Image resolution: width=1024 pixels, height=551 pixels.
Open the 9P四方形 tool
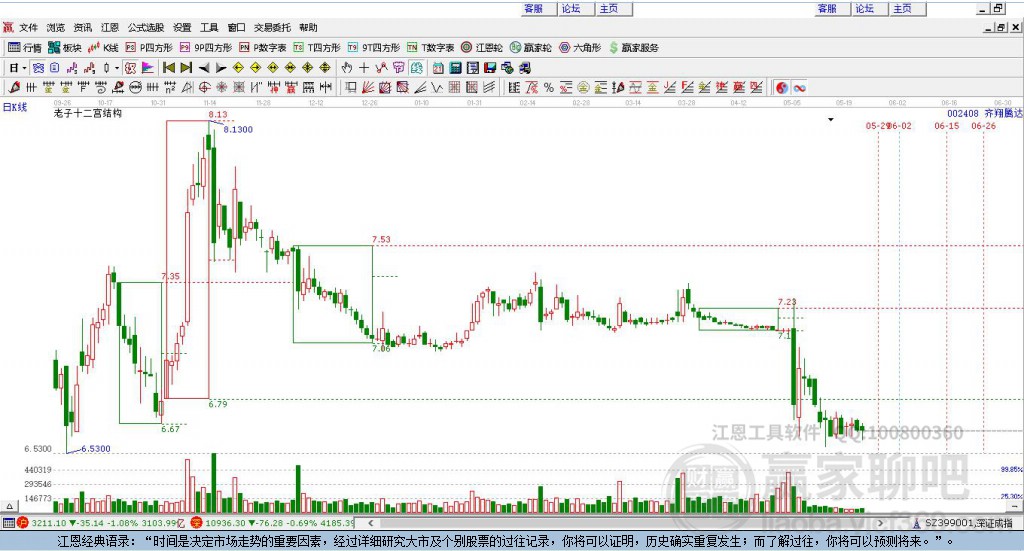tap(206, 48)
